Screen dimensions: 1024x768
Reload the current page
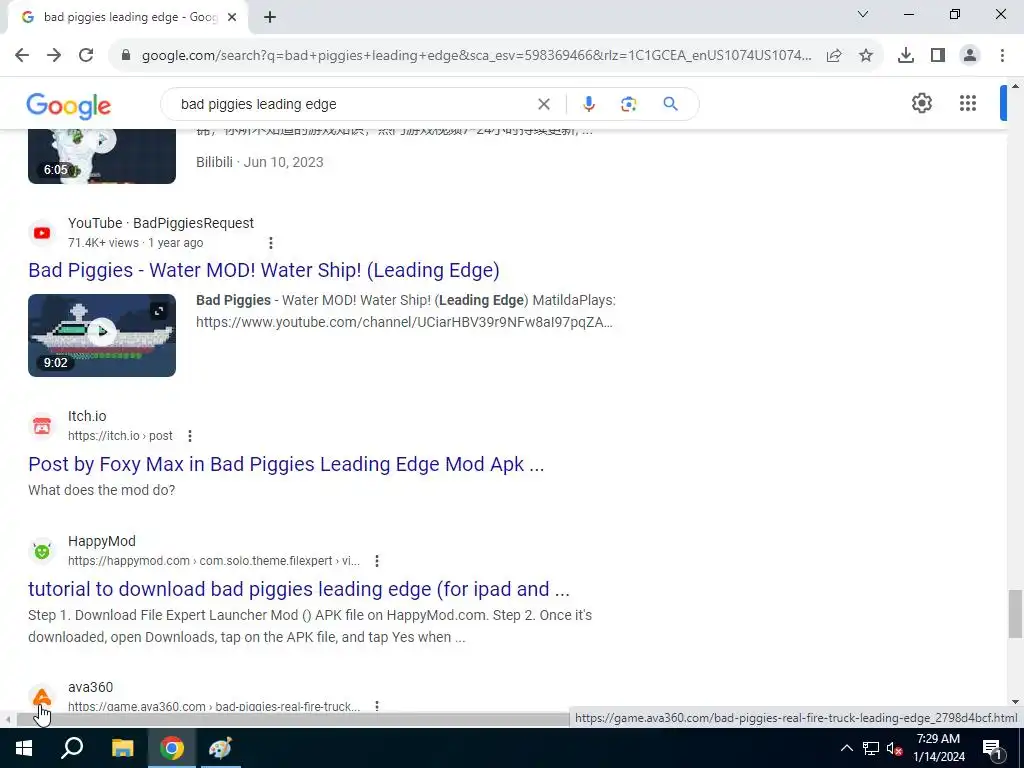click(x=86, y=56)
